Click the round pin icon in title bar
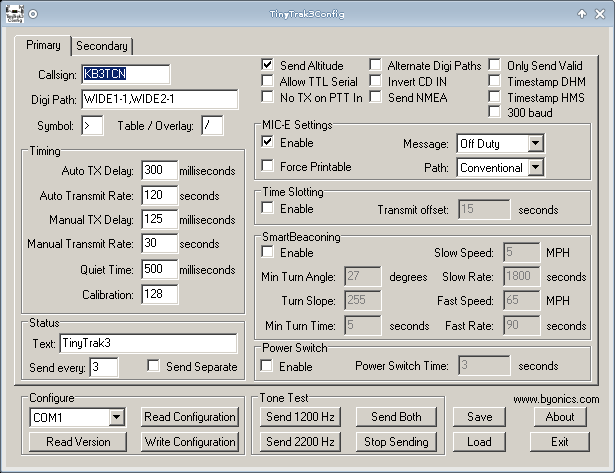 33,14
